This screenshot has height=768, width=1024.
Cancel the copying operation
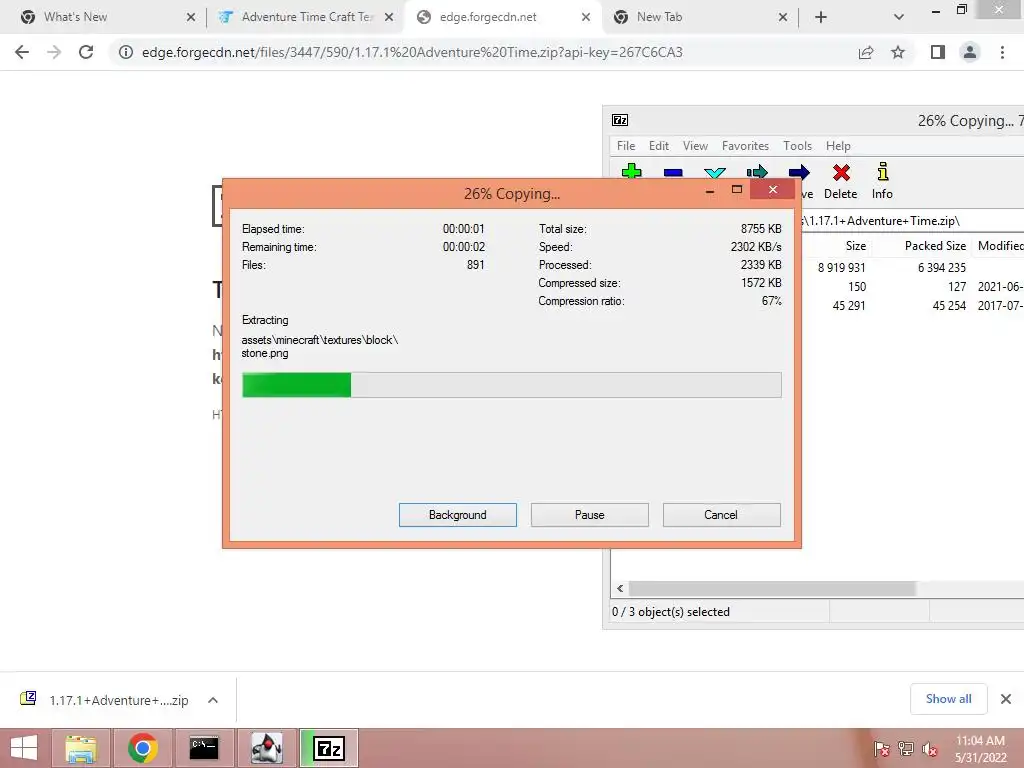722,515
